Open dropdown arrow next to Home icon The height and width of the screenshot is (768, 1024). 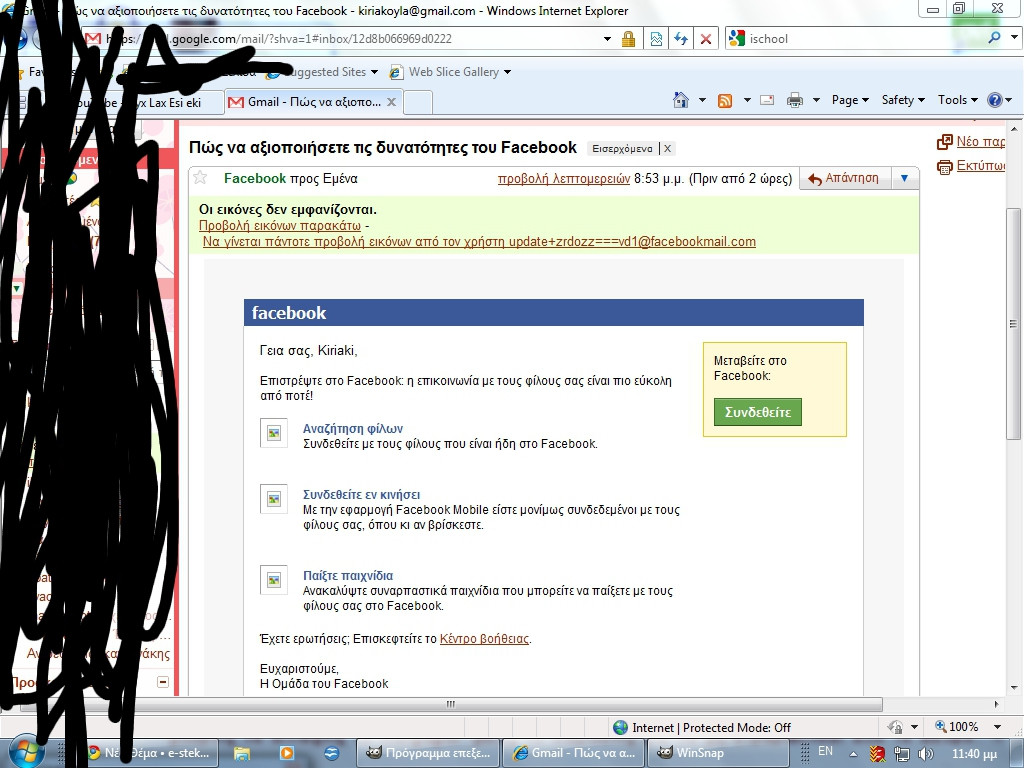click(x=702, y=100)
